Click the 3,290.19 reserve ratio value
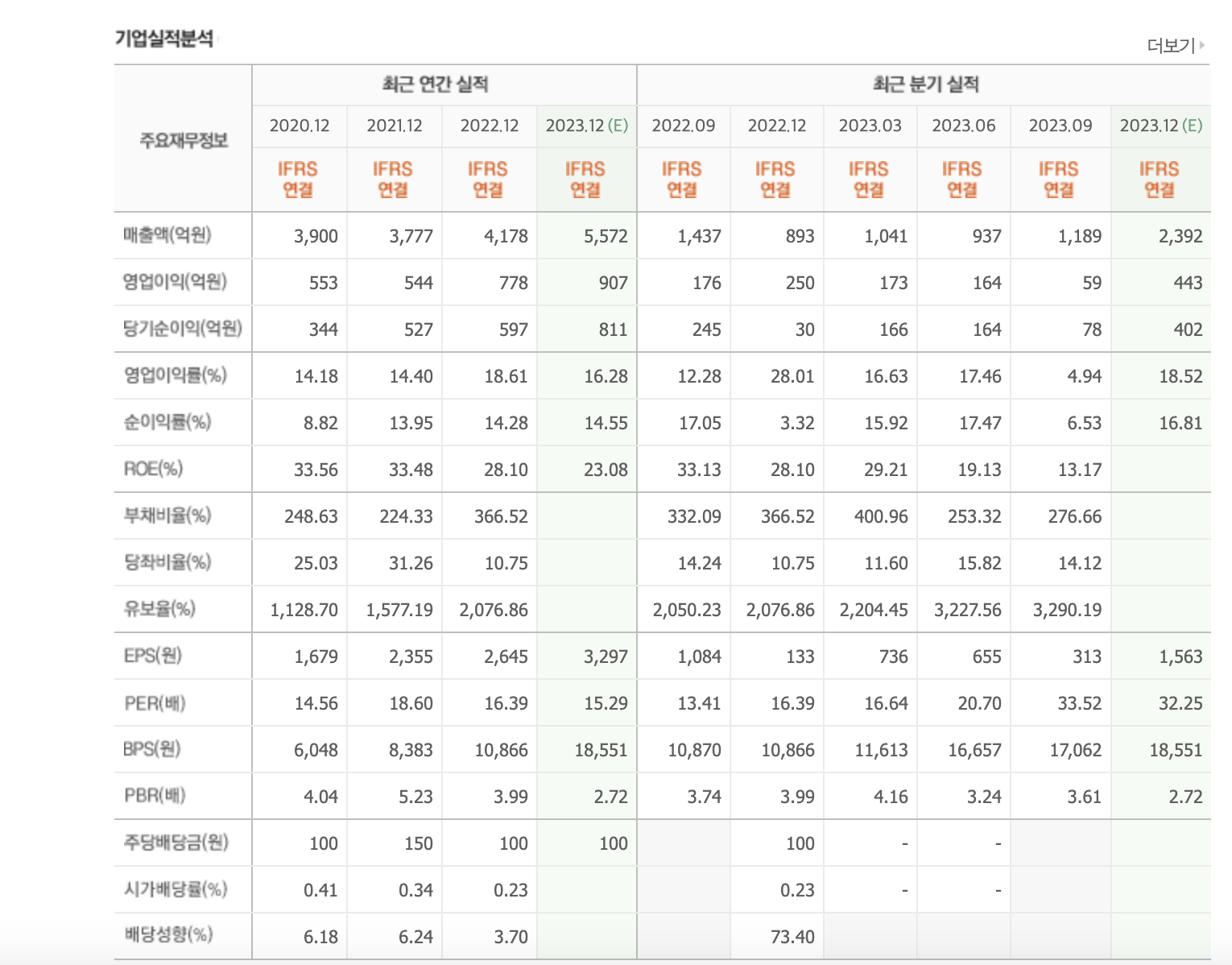This screenshot has height=965, width=1232. pos(1068,611)
